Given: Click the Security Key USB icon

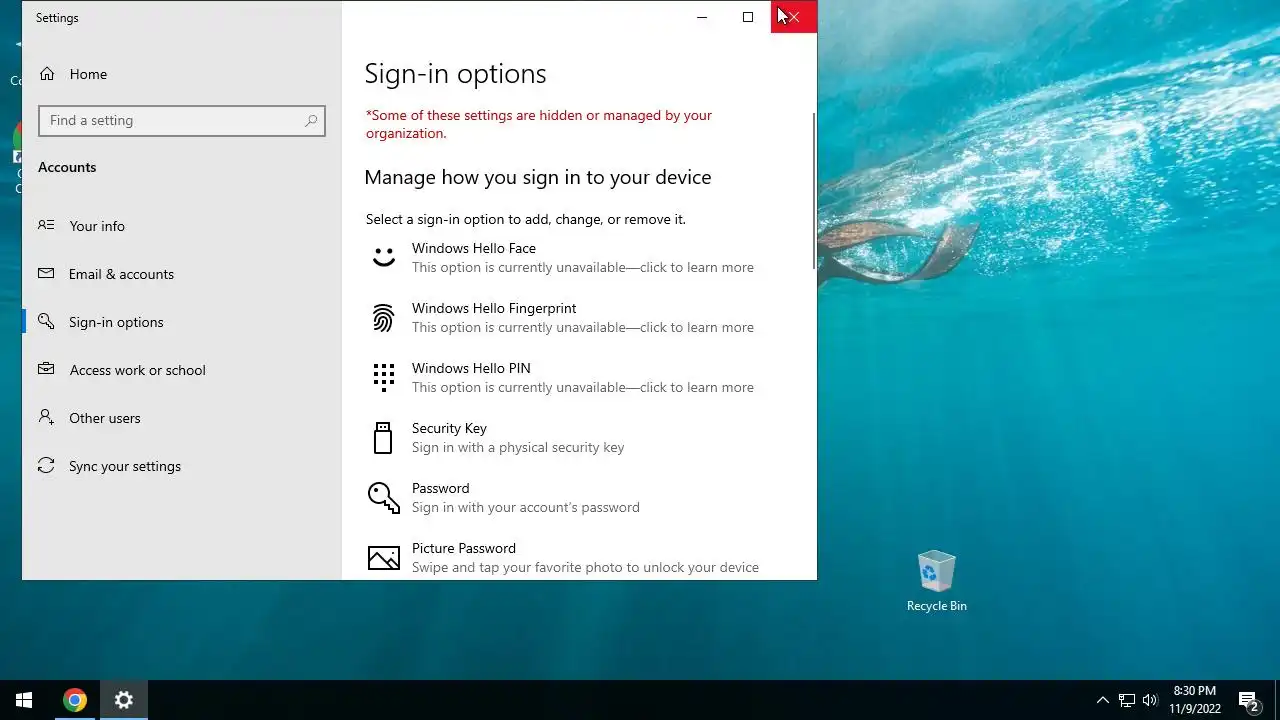Looking at the screenshot, I should click(383, 437).
